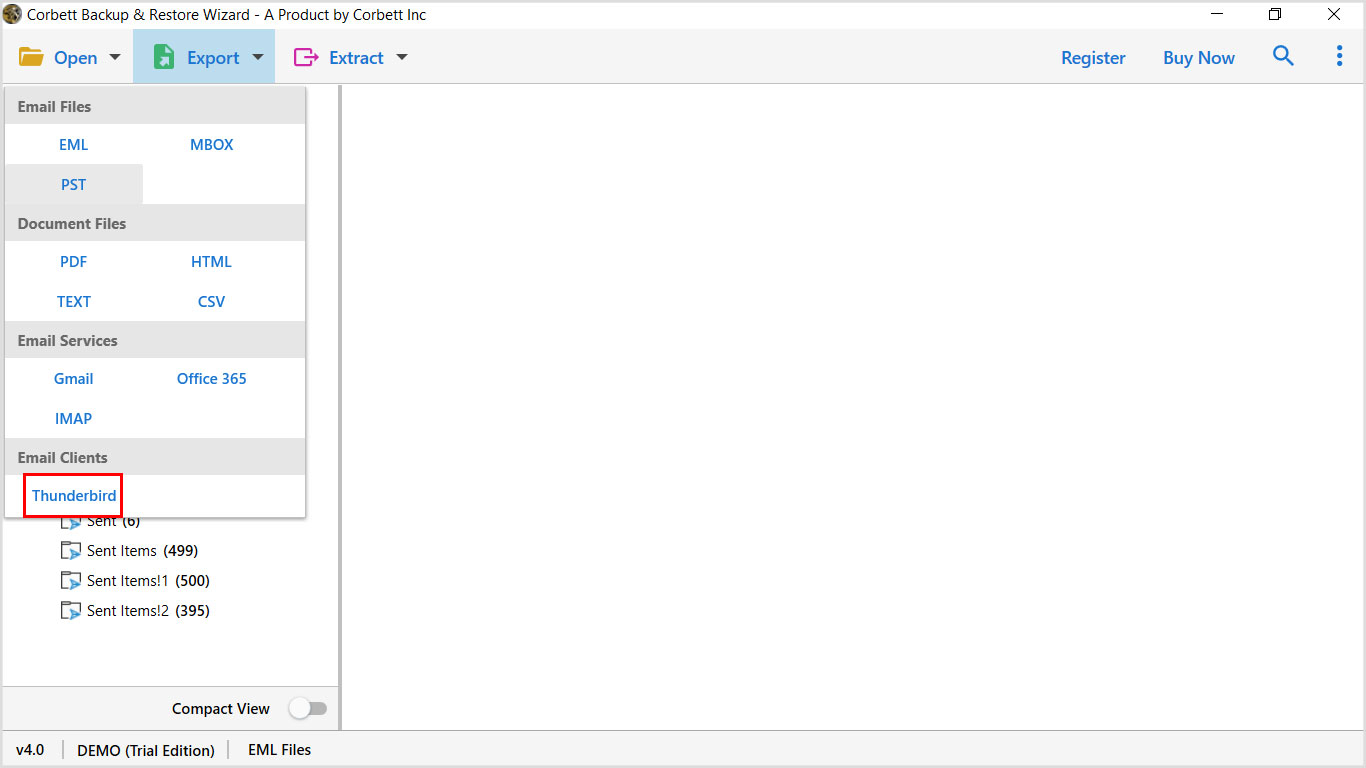Choose CSV document export
The image size is (1366, 768).
click(x=212, y=302)
